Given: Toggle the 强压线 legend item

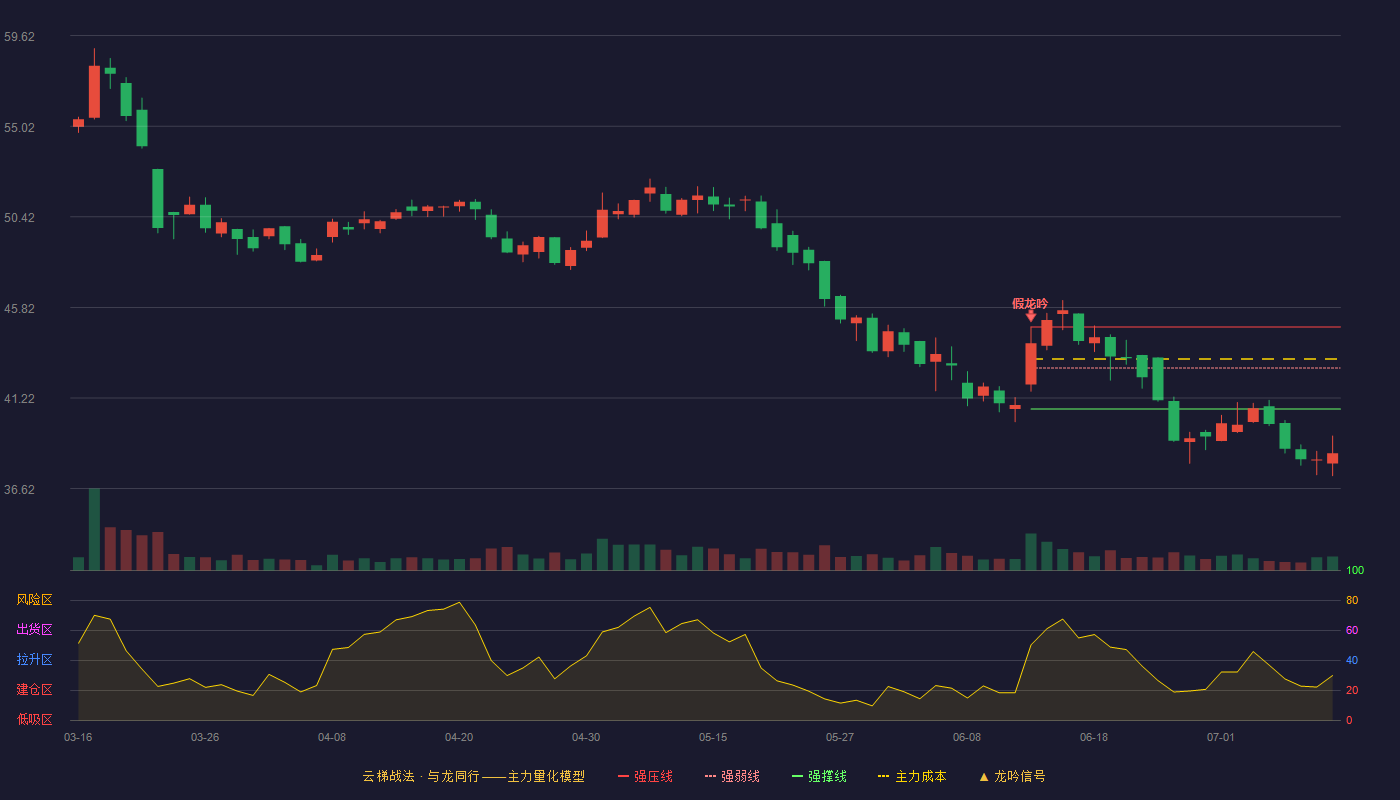Looking at the screenshot, I should coord(645,776).
